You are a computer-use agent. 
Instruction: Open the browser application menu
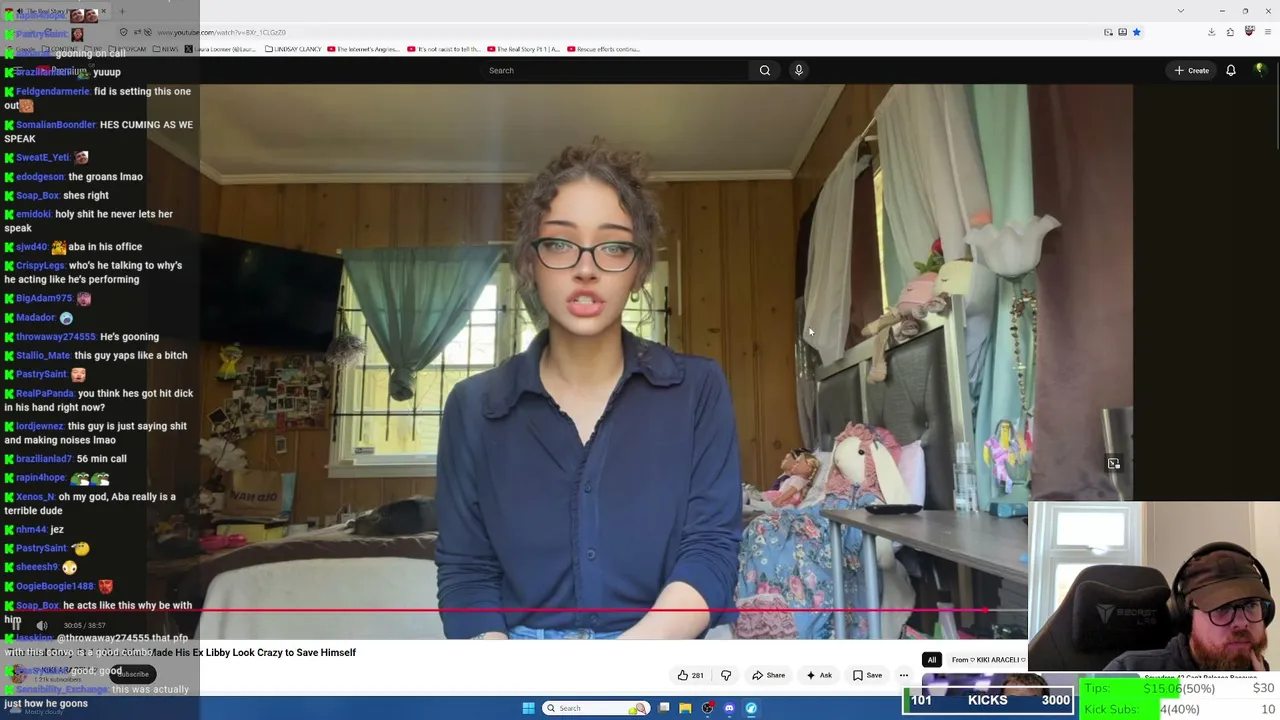pyautogui.click(x=1268, y=32)
